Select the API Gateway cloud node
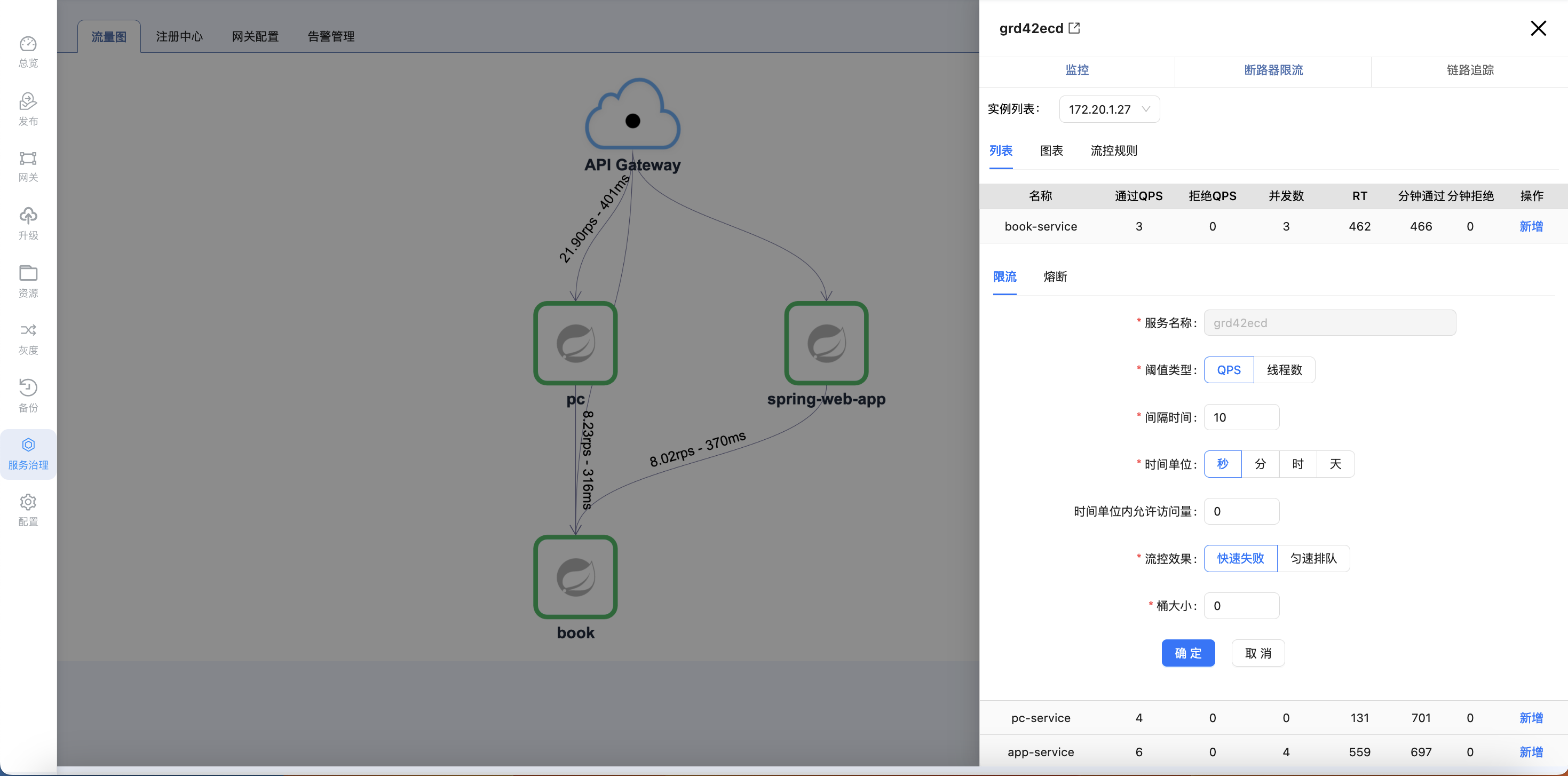 tap(632, 114)
